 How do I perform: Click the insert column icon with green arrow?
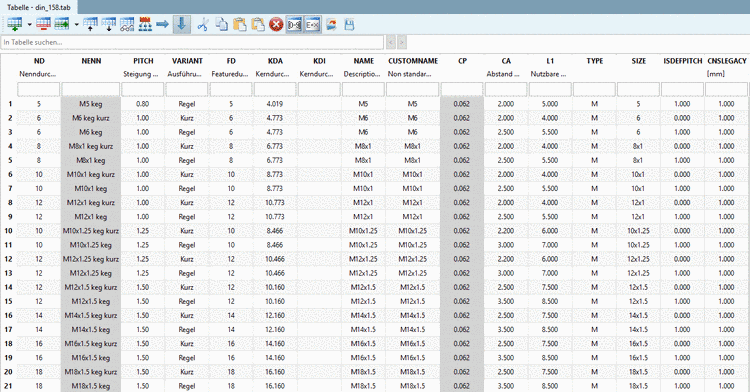tap(62, 24)
